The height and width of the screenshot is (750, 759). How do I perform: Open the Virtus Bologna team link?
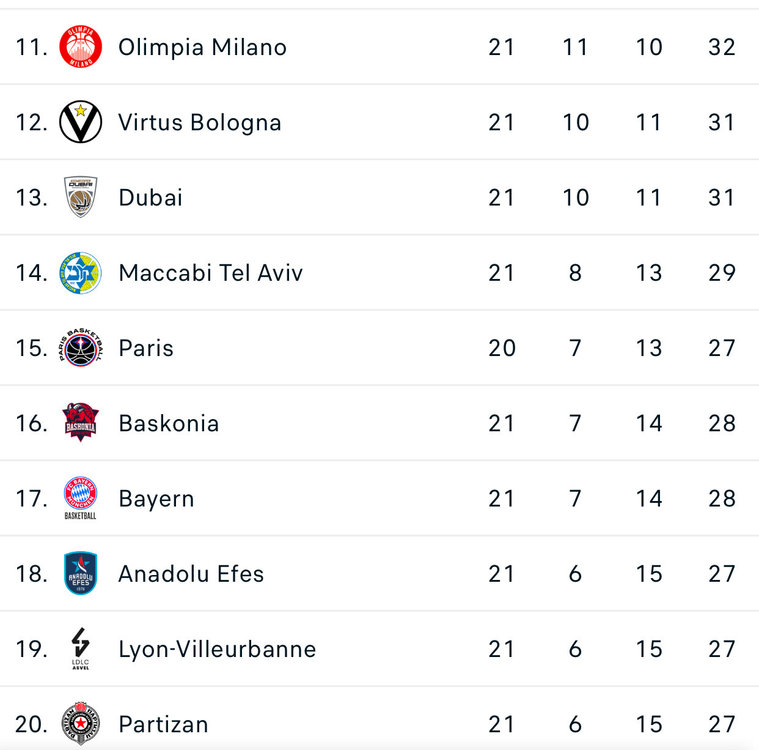coord(199,122)
